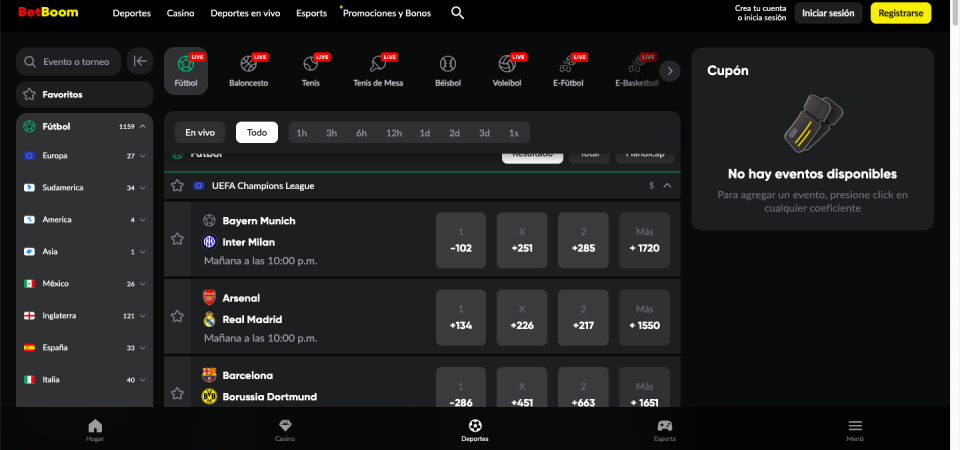Open Favoritos in the sidebar
The image size is (960, 450).
click(x=84, y=94)
